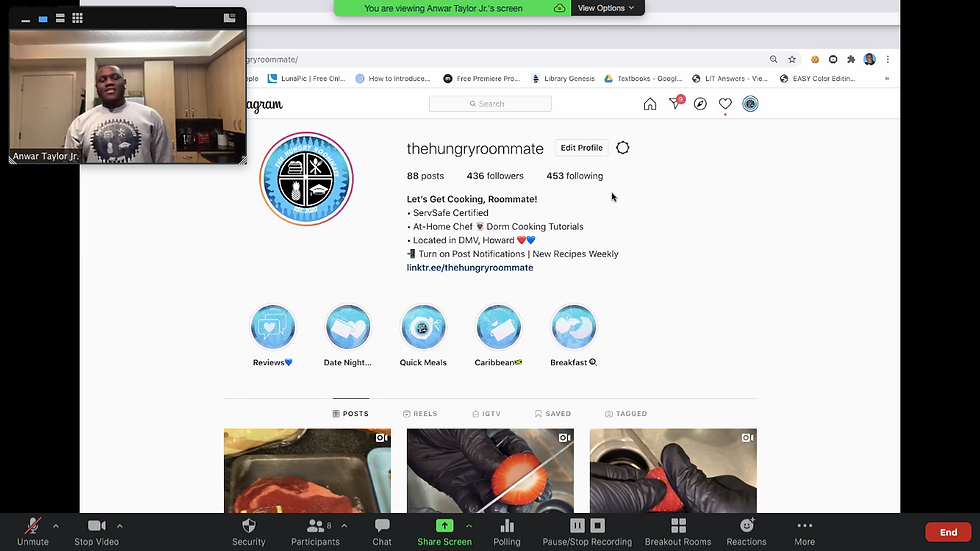Open LunaPic bookmark
This screenshot has width=980, height=551.
(306, 79)
